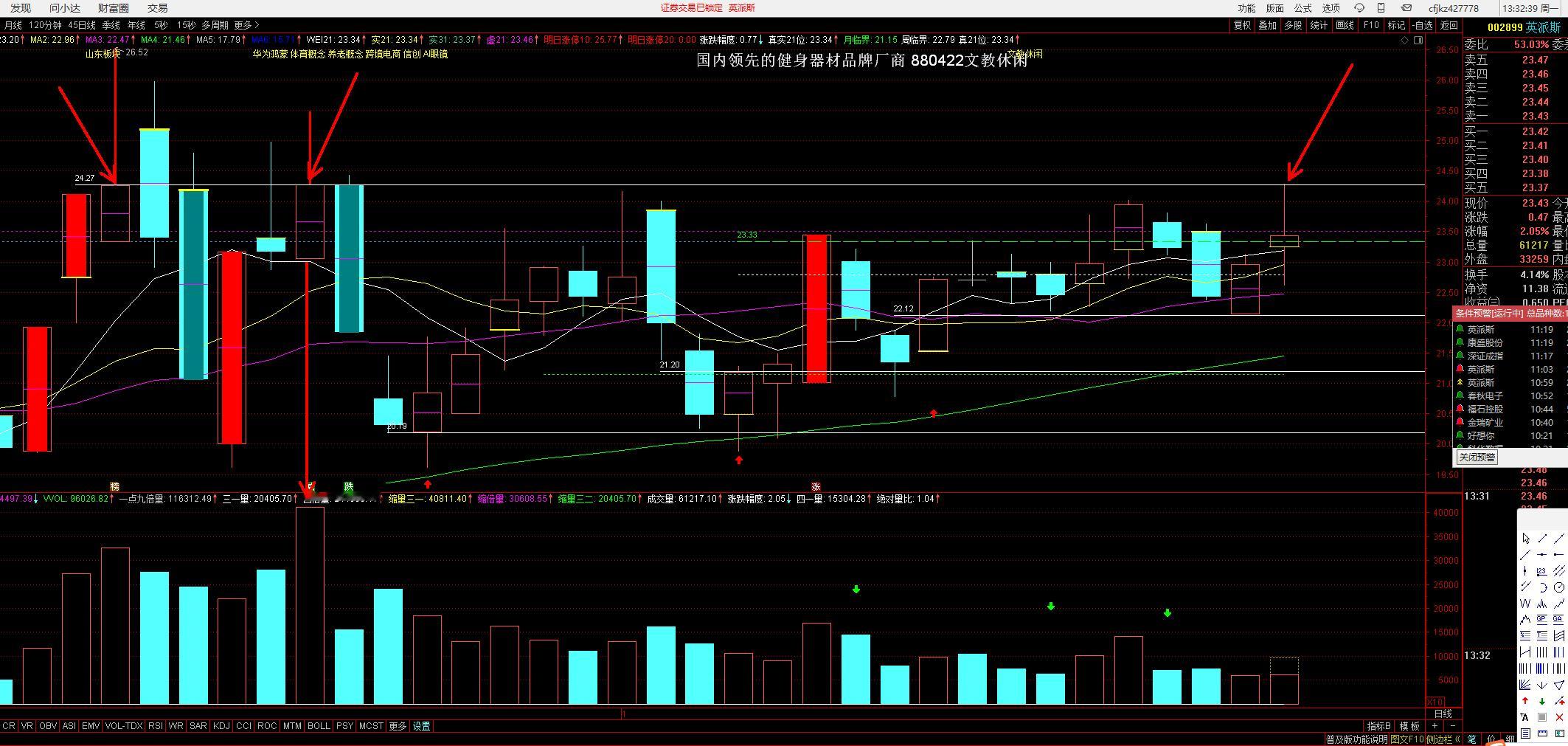1568x746 pixels.
Task: Select the arc drawing tool
Action: click(x=1542, y=587)
